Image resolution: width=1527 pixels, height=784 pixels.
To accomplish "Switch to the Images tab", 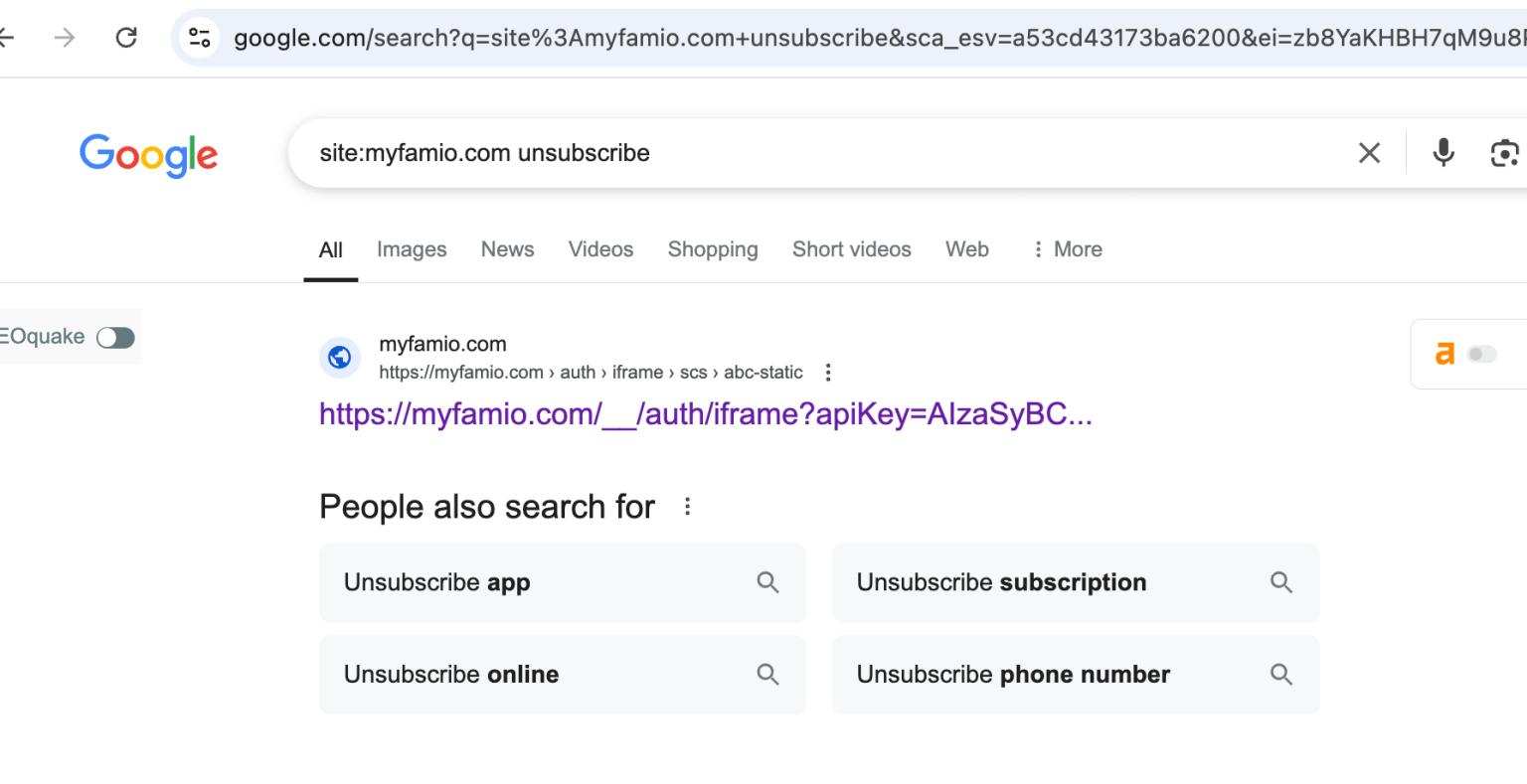I will pos(412,249).
